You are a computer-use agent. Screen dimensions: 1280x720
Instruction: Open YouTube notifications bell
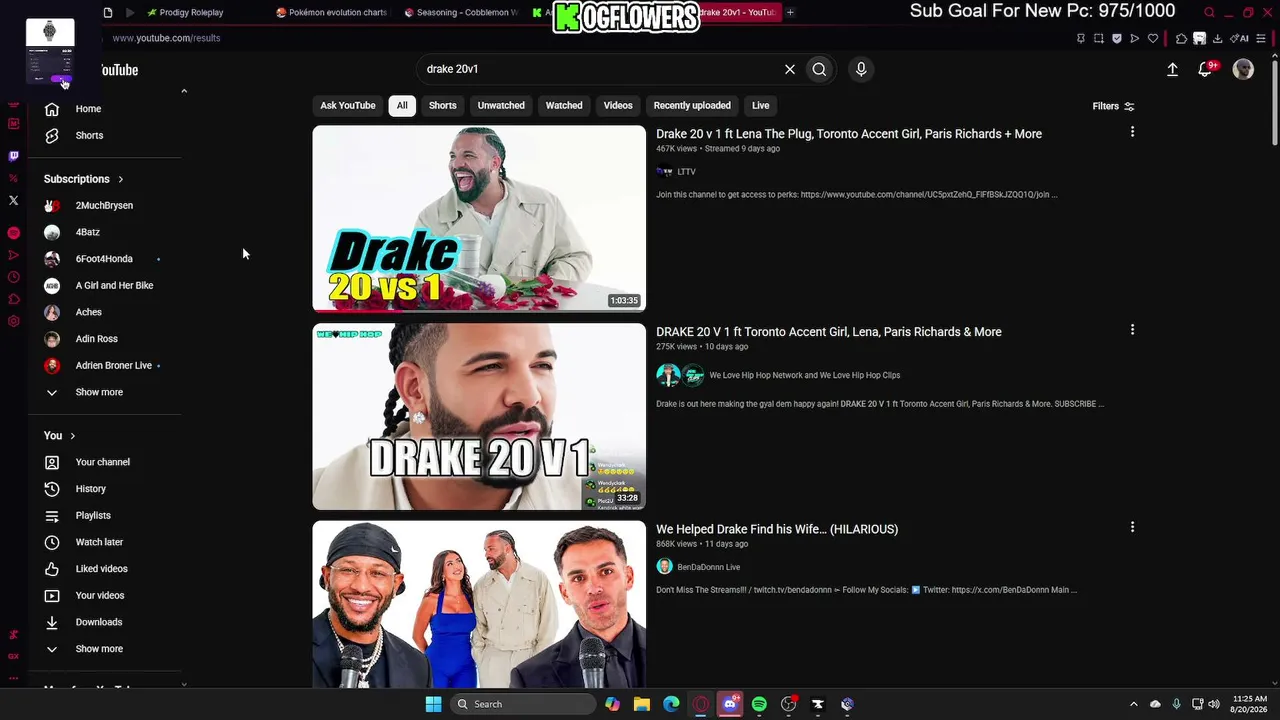(x=1206, y=69)
